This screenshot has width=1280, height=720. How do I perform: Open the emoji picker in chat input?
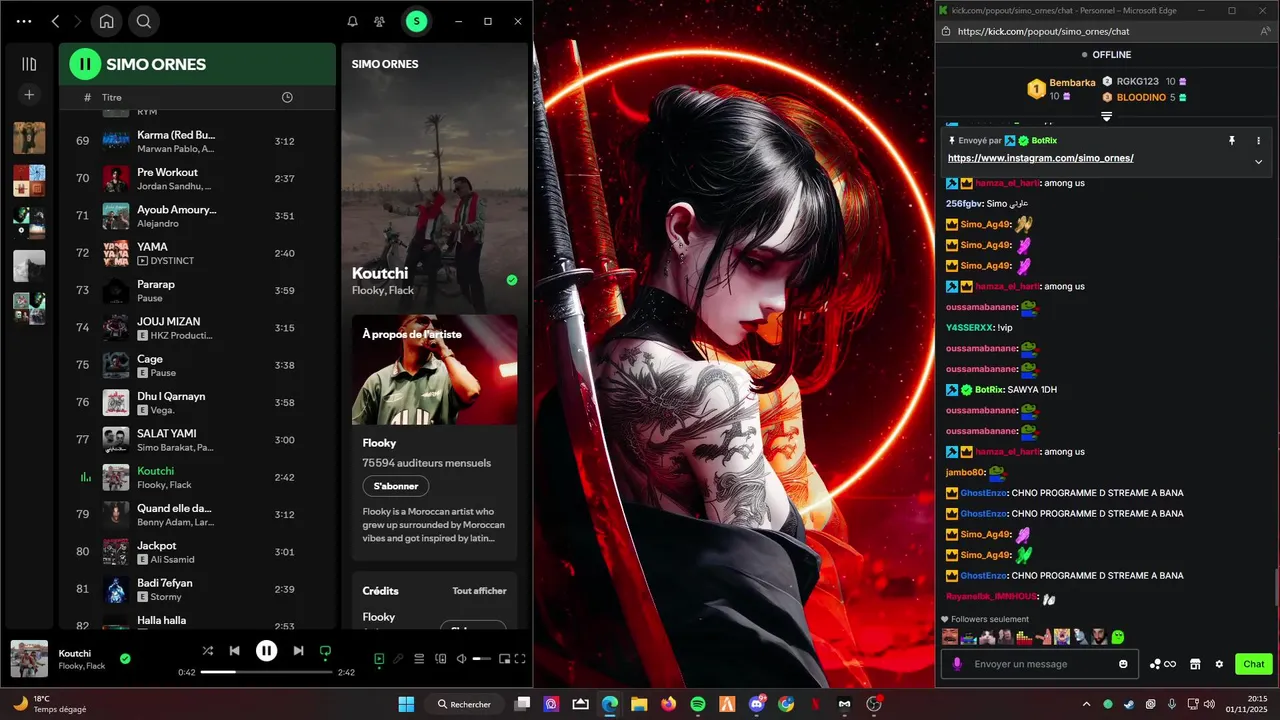(x=1123, y=664)
